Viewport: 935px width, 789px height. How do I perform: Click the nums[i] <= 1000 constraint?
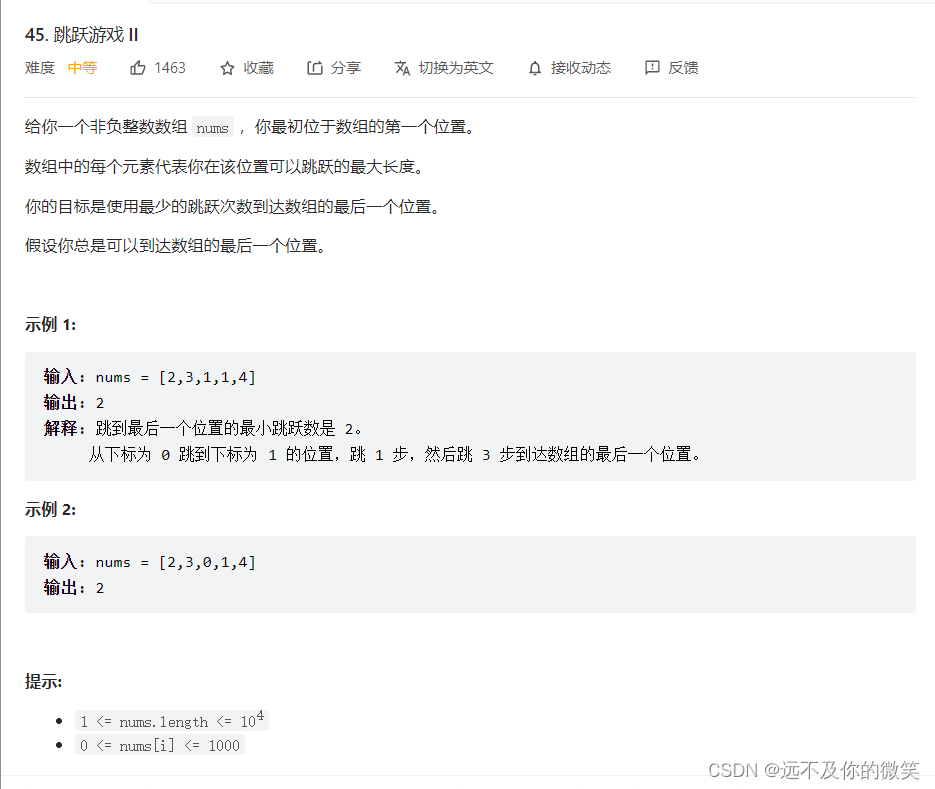160,745
